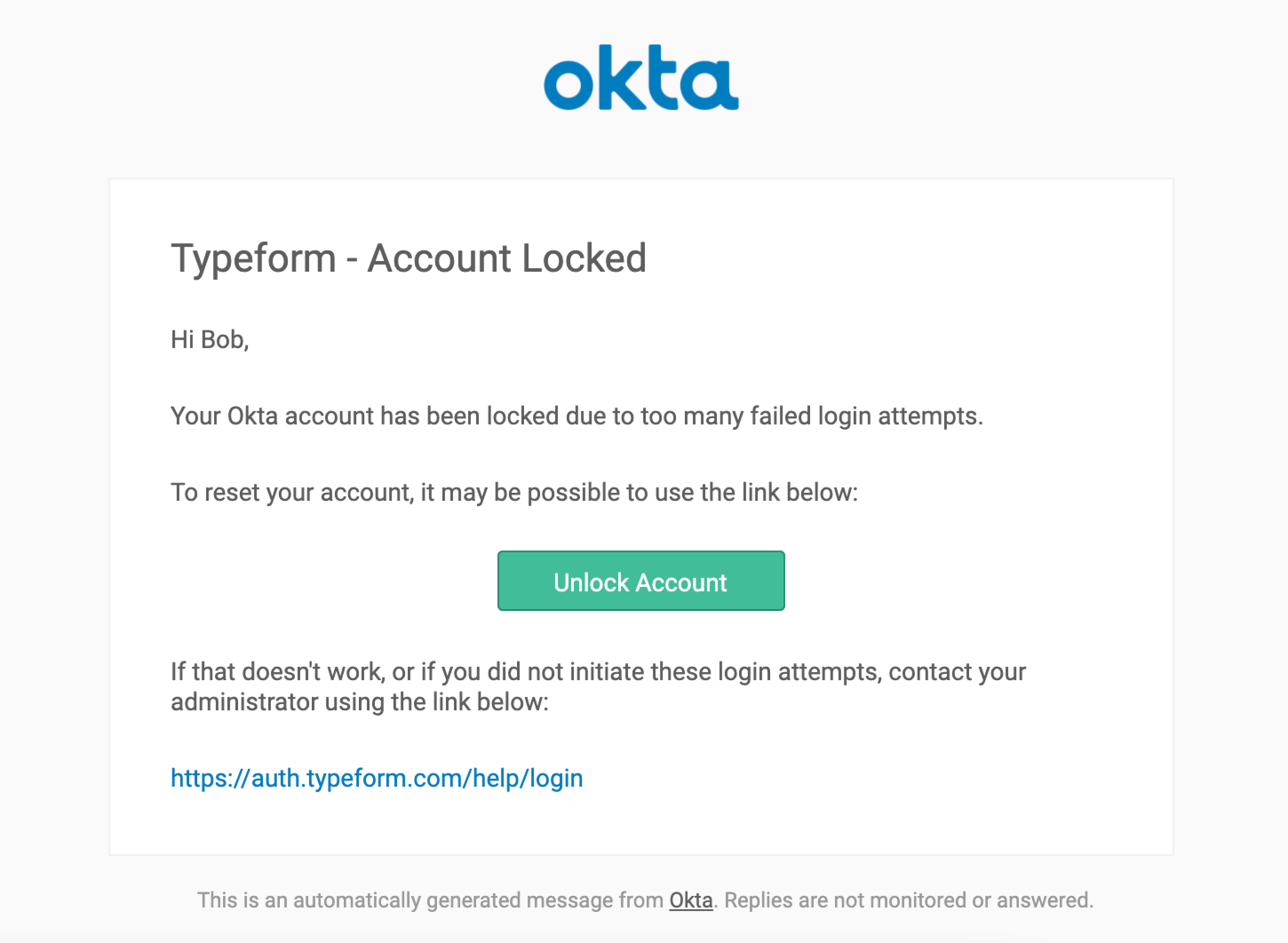Click the blue Okta logo
The width and height of the screenshot is (1288, 943).
641,77
